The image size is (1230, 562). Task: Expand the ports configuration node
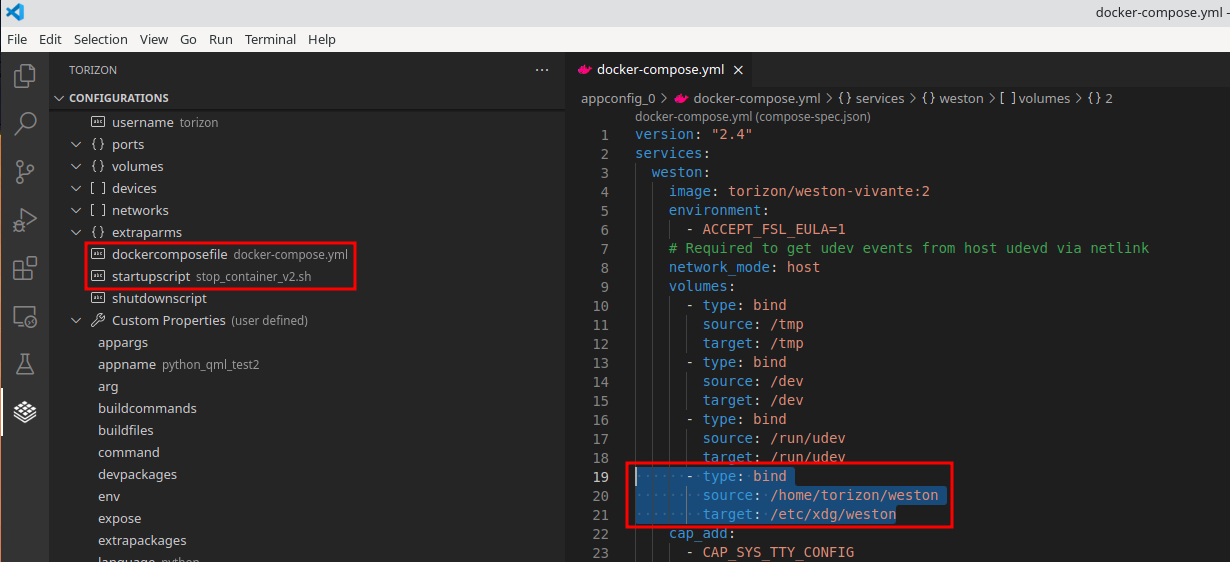76,145
